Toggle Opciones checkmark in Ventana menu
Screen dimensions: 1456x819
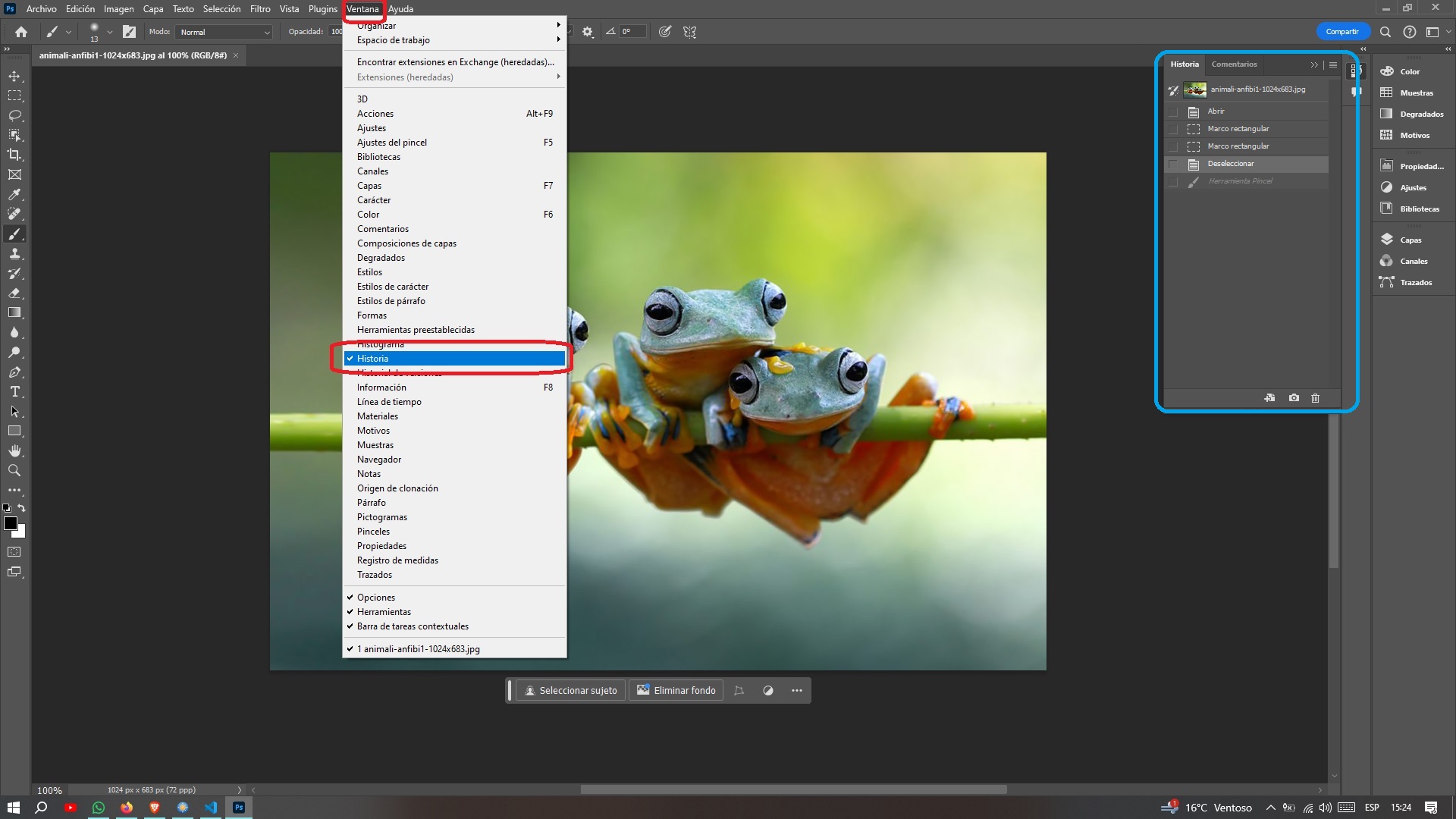click(454, 598)
